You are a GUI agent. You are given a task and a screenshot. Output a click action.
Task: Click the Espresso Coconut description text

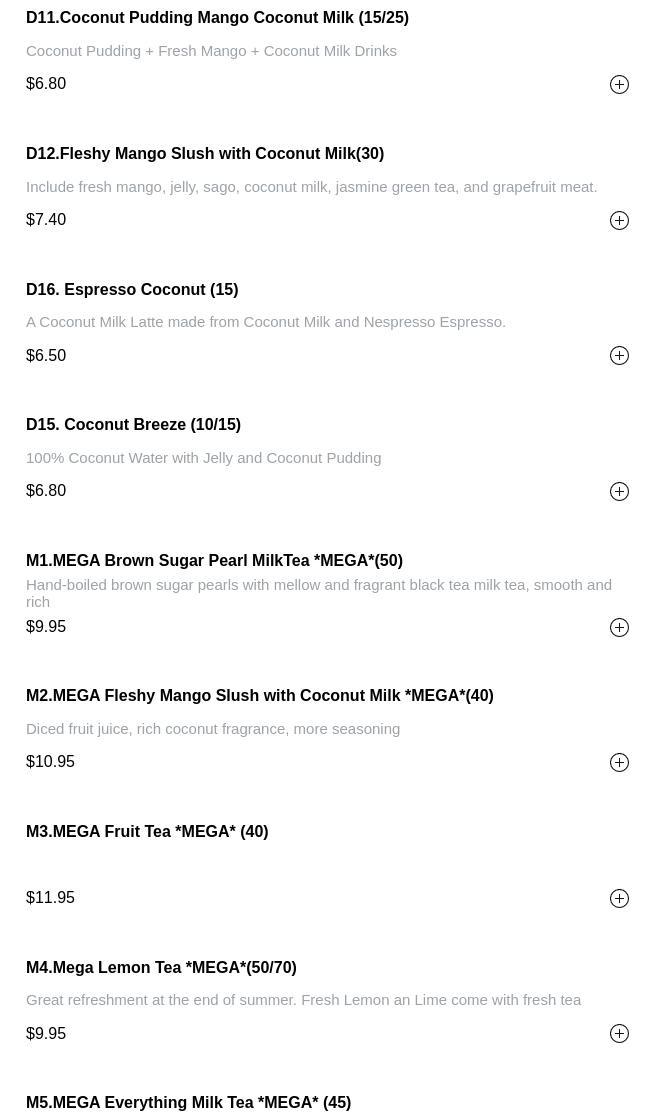pos(266,322)
